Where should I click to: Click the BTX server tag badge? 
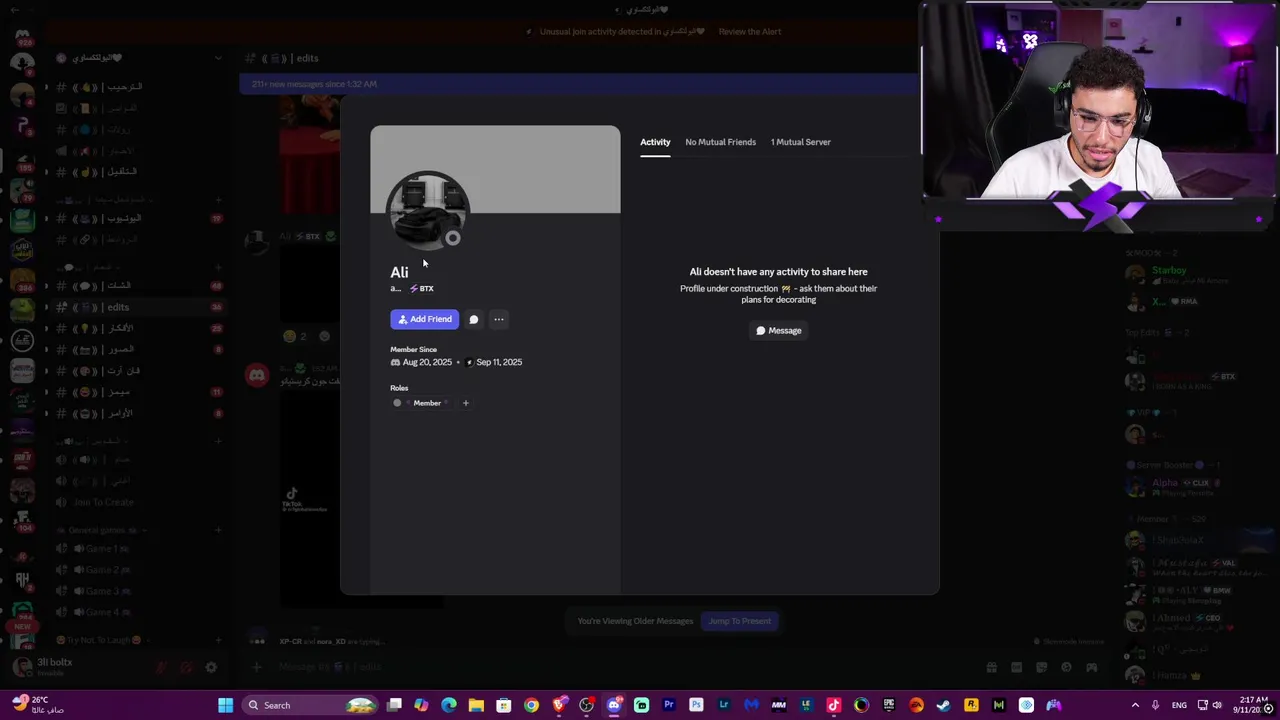[421, 288]
